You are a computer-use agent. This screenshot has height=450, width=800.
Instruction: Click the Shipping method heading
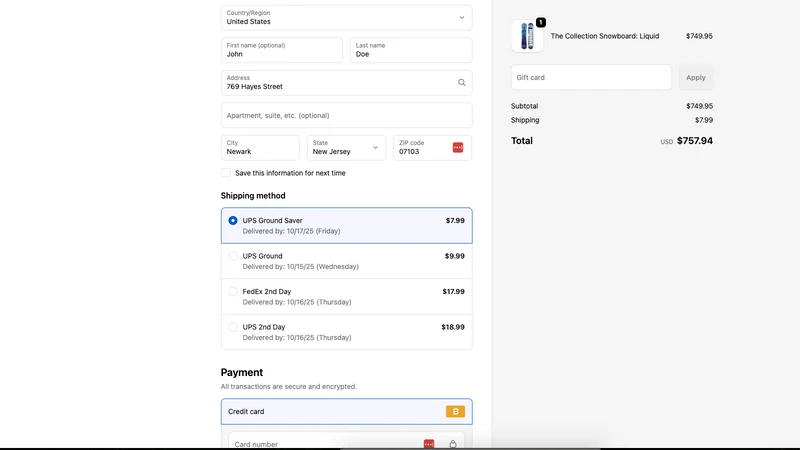[x=253, y=196]
